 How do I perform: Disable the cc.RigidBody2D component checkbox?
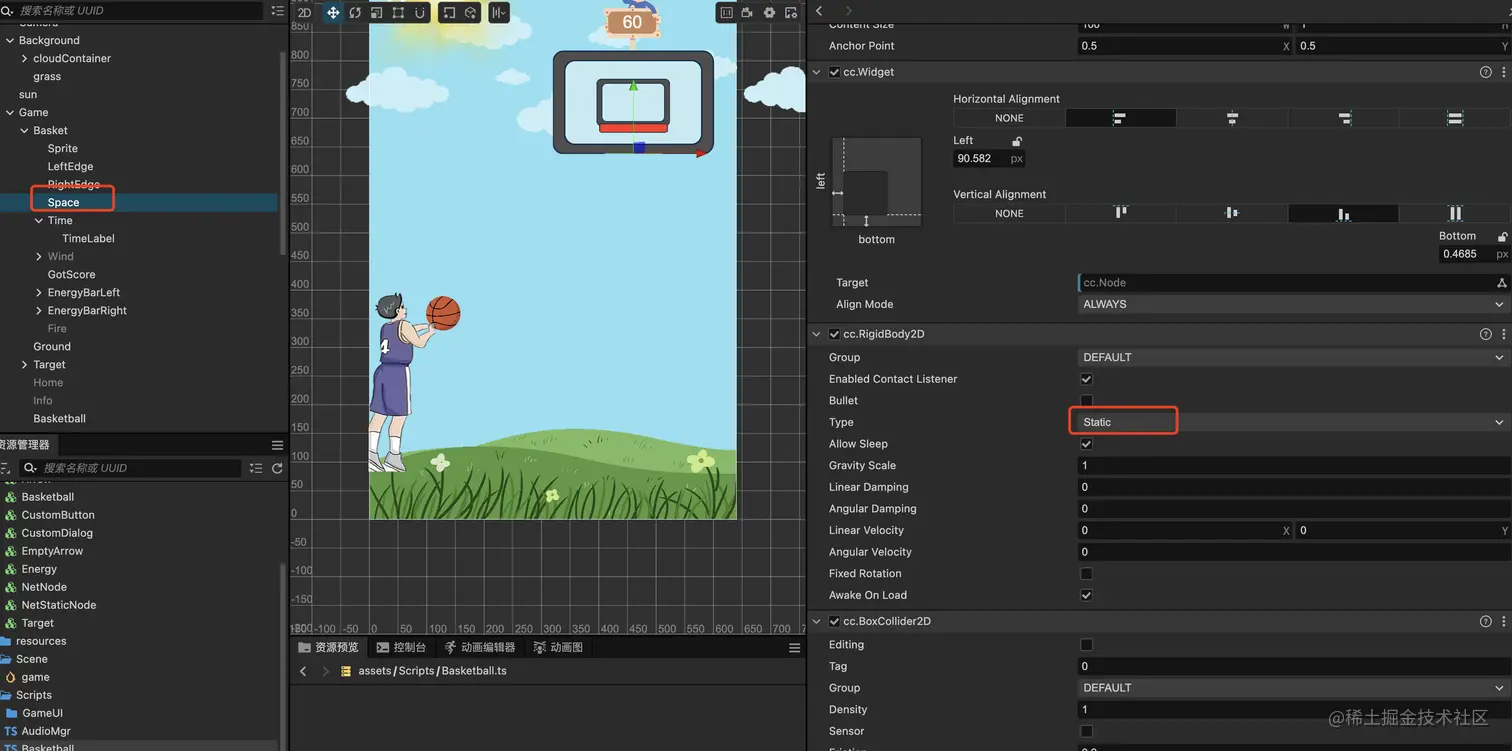pyautogui.click(x=835, y=334)
